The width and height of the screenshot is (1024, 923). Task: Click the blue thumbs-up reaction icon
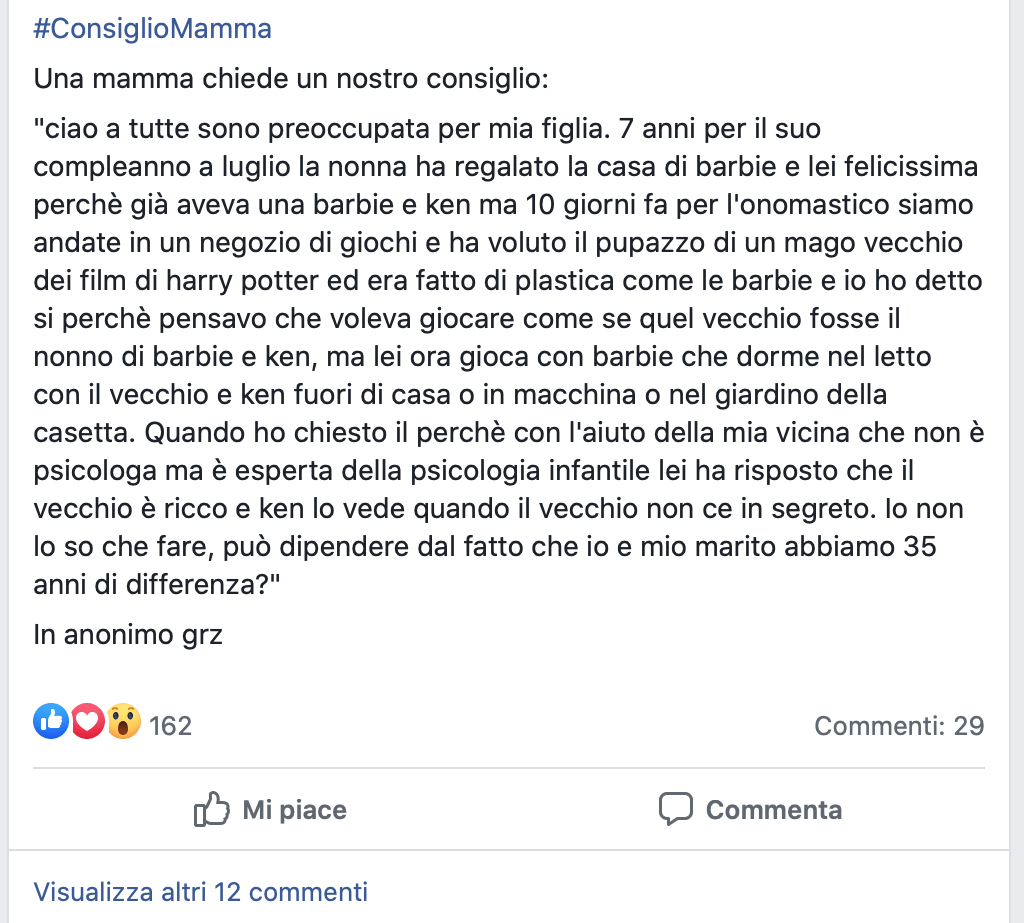(51, 721)
